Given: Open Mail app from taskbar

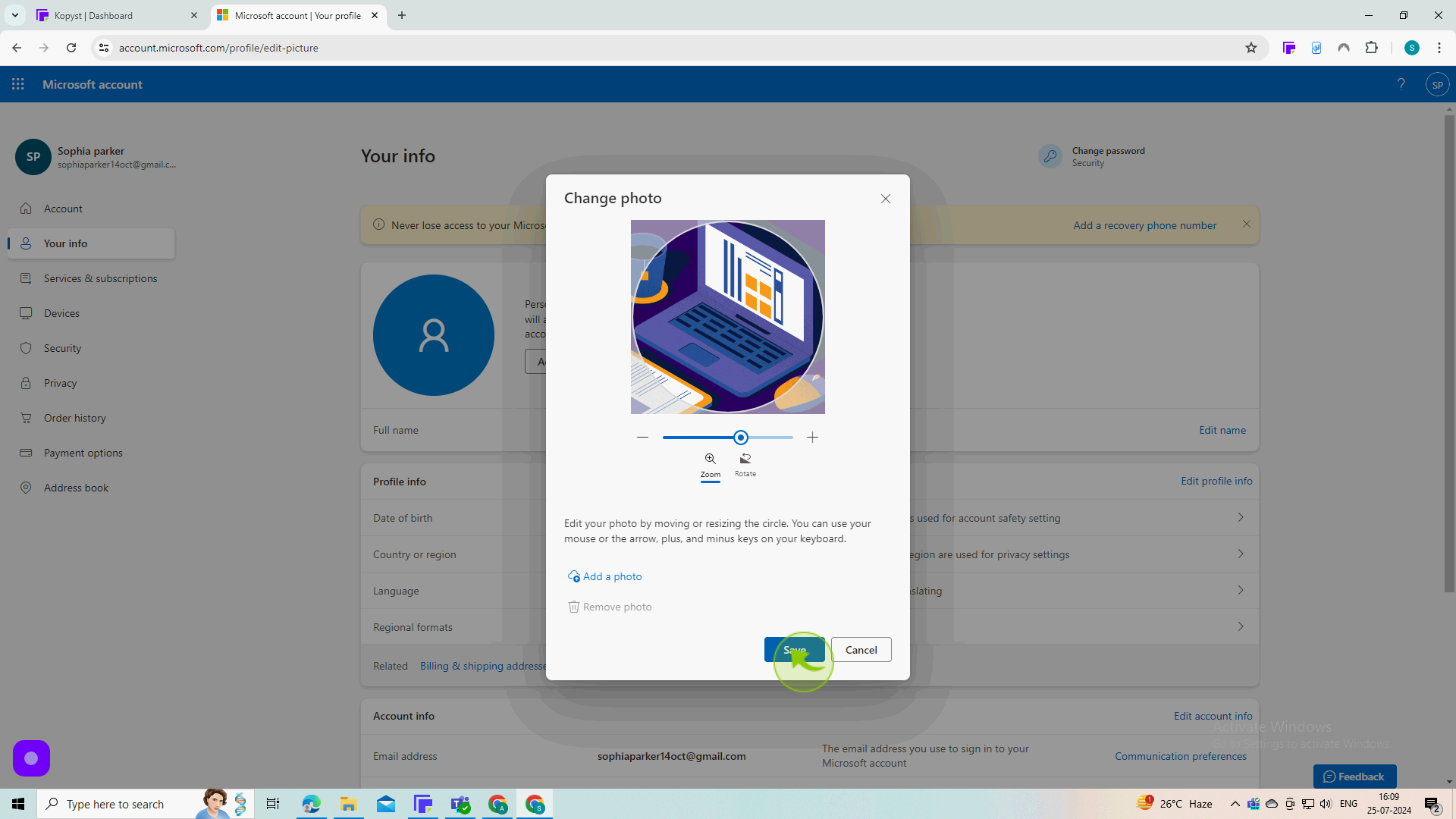Looking at the screenshot, I should pyautogui.click(x=386, y=804).
